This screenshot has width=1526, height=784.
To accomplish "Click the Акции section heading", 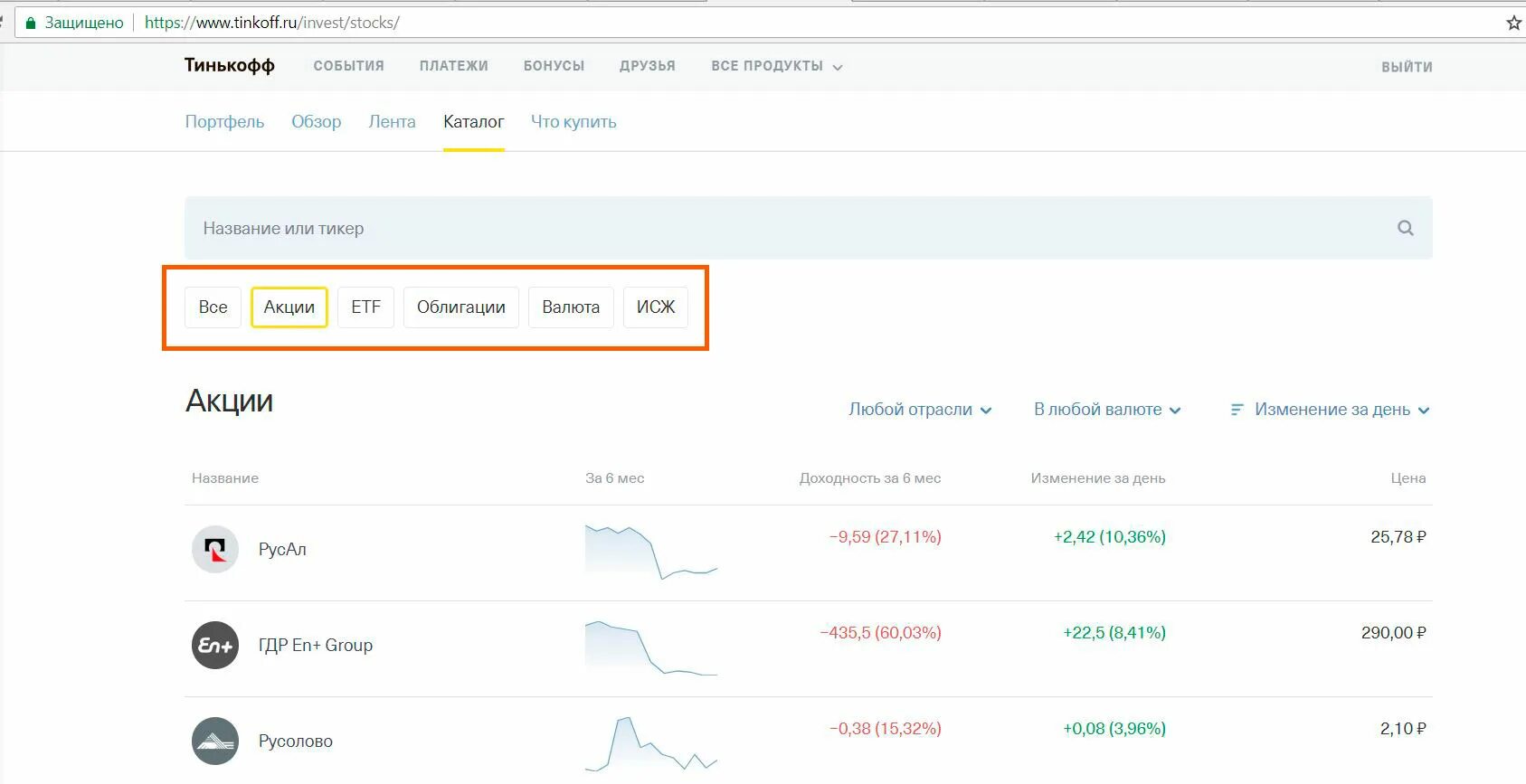I will click(230, 401).
